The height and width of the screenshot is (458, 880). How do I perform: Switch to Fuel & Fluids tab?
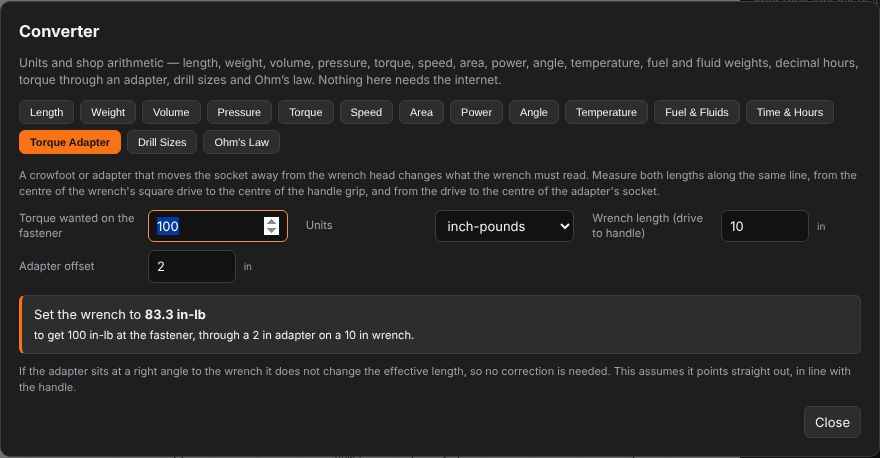tap(697, 112)
